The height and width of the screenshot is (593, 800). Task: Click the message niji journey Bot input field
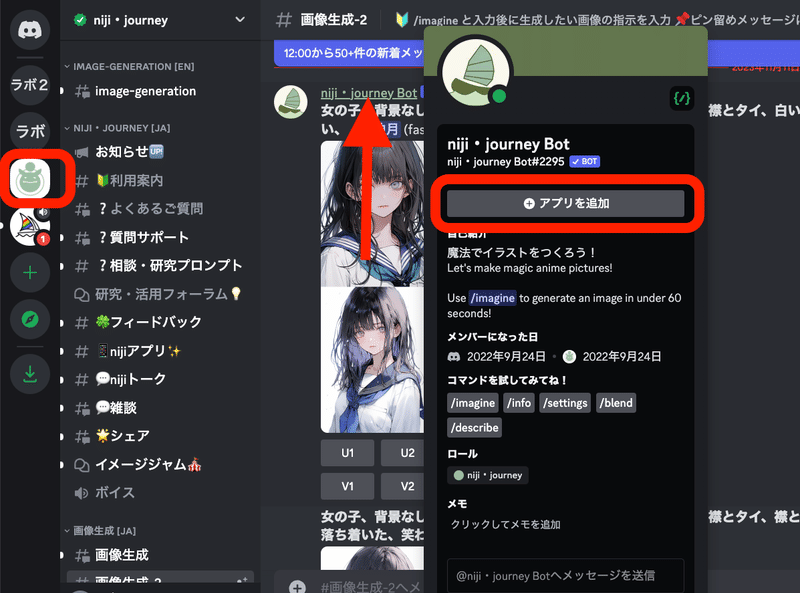(x=566, y=576)
